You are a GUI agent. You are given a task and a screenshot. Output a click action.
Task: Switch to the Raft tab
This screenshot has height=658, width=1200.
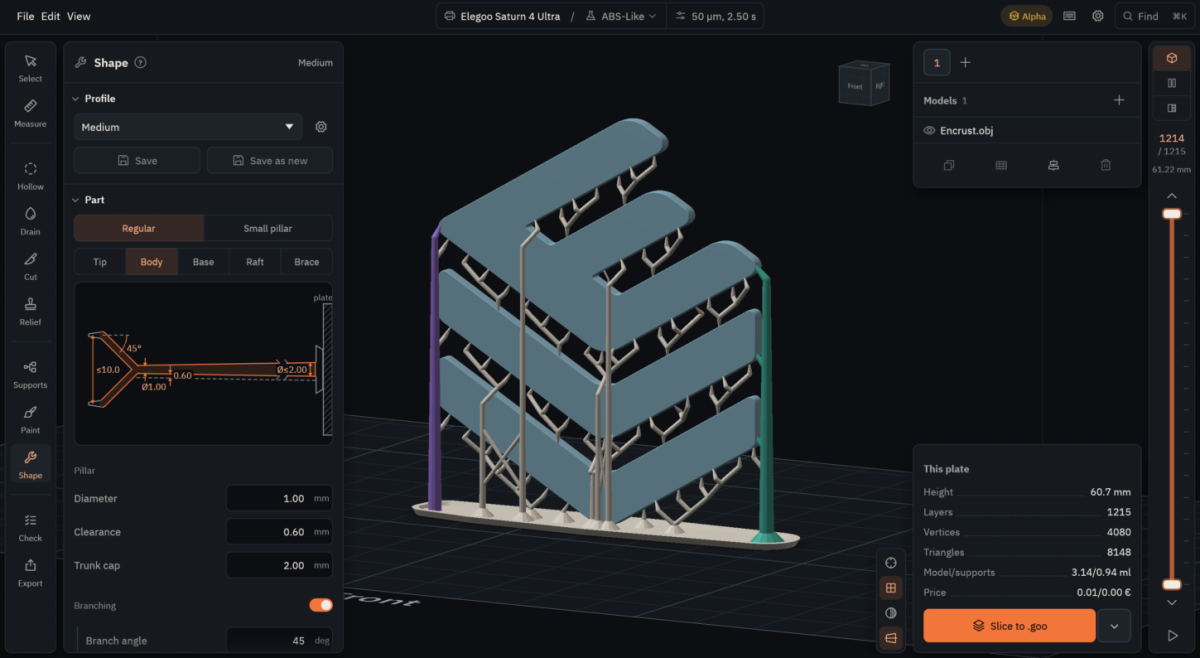[x=255, y=262]
